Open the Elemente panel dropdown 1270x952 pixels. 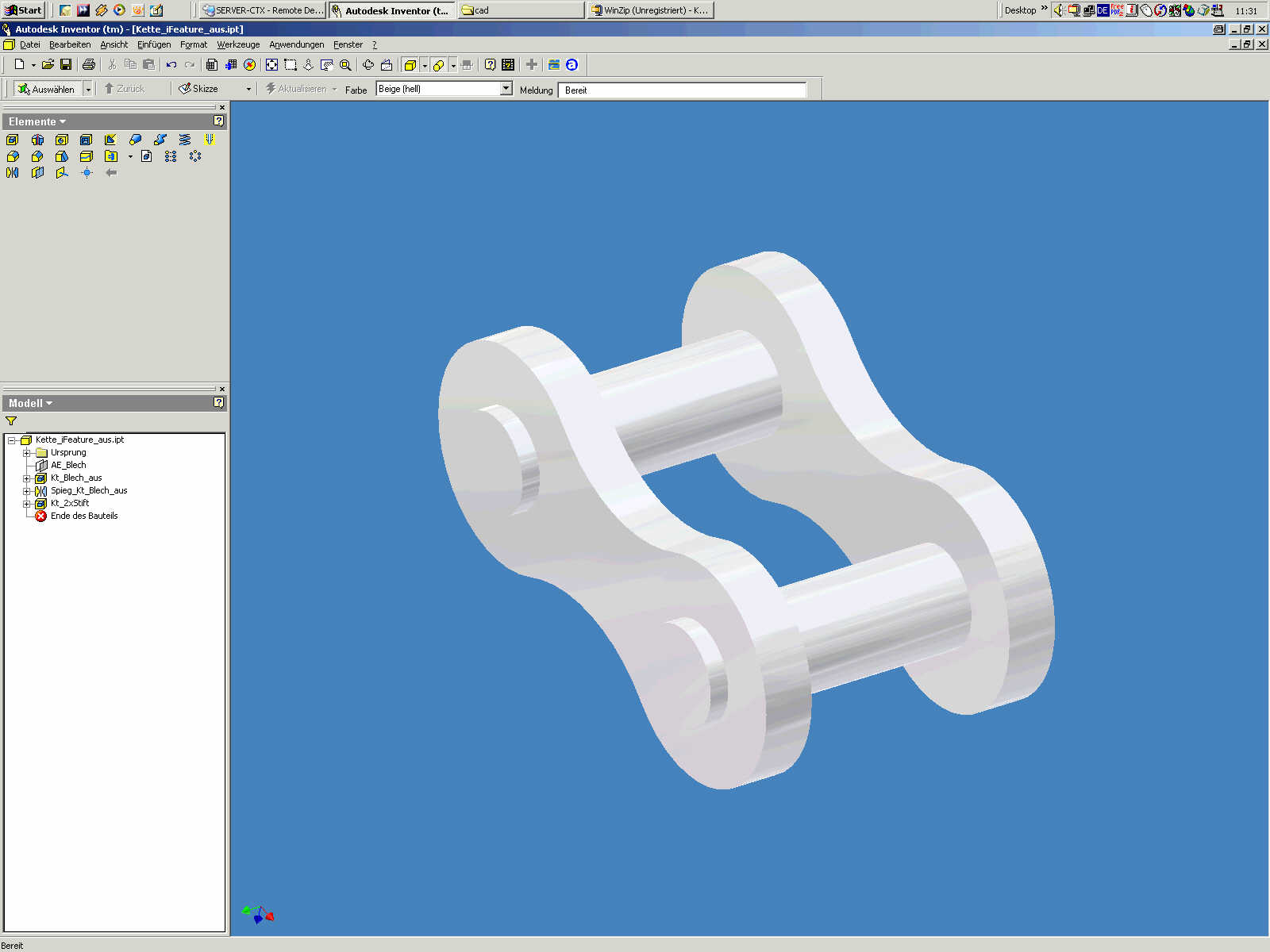point(37,121)
